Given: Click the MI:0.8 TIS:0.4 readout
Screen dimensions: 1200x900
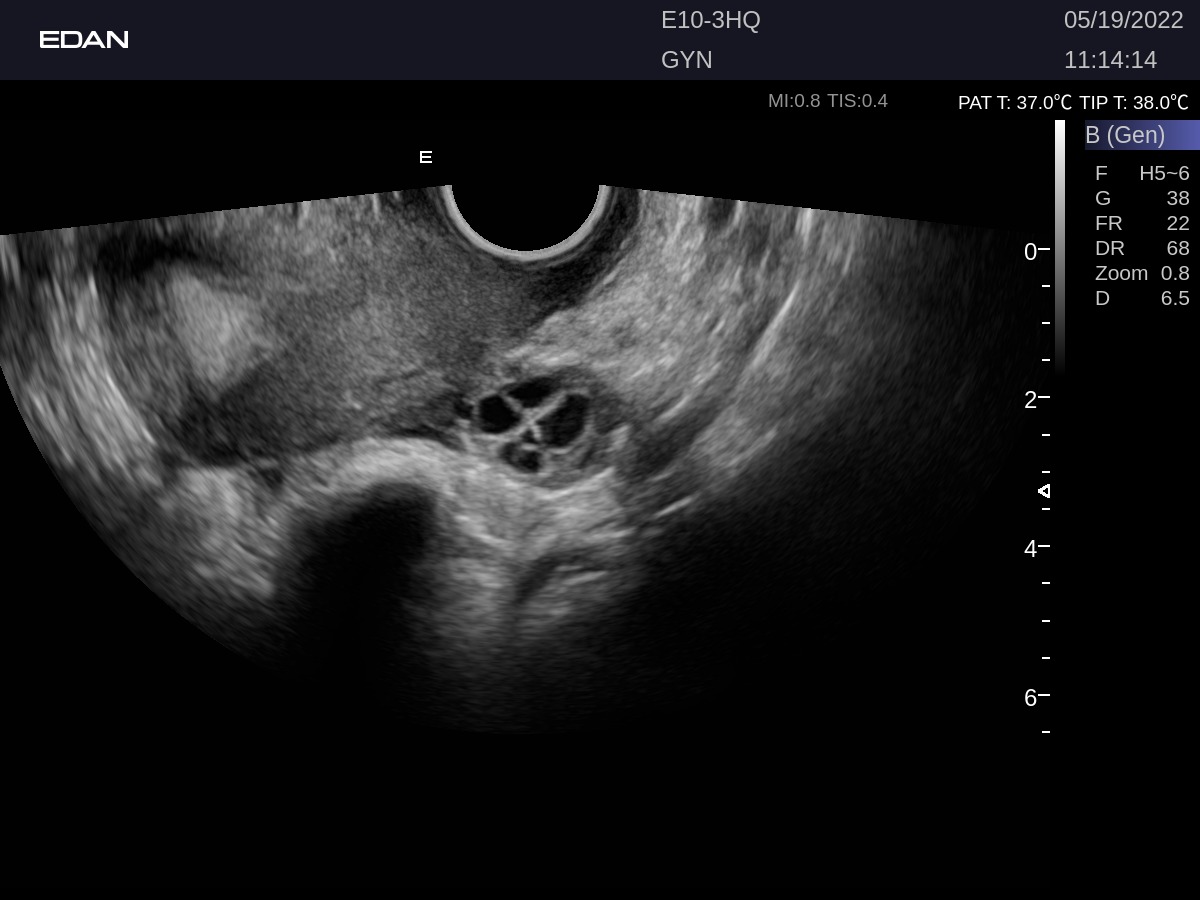Looking at the screenshot, I should (x=827, y=101).
